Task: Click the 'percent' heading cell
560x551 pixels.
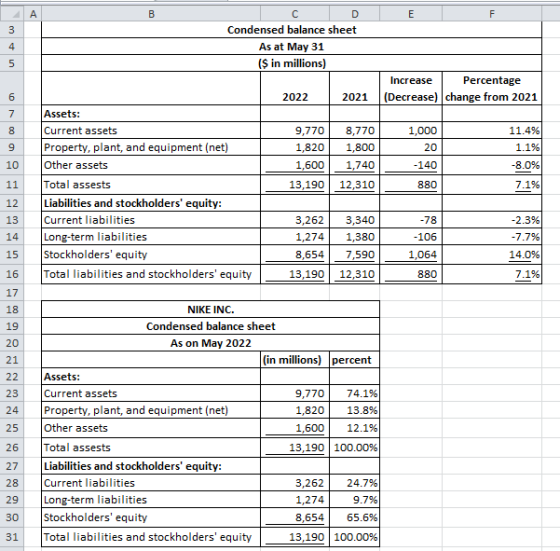Action: coord(354,360)
